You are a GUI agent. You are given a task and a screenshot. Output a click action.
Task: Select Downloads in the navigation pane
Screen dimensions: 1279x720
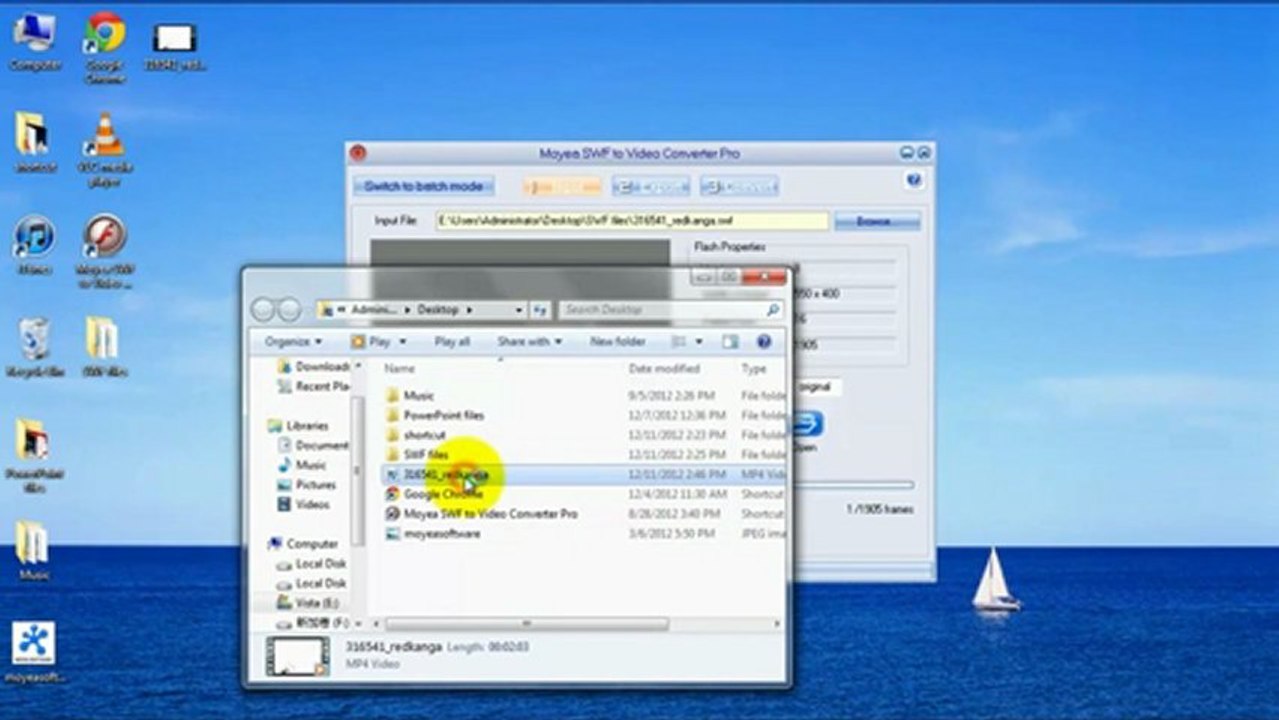pyautogui.click(x=315, y=367)
